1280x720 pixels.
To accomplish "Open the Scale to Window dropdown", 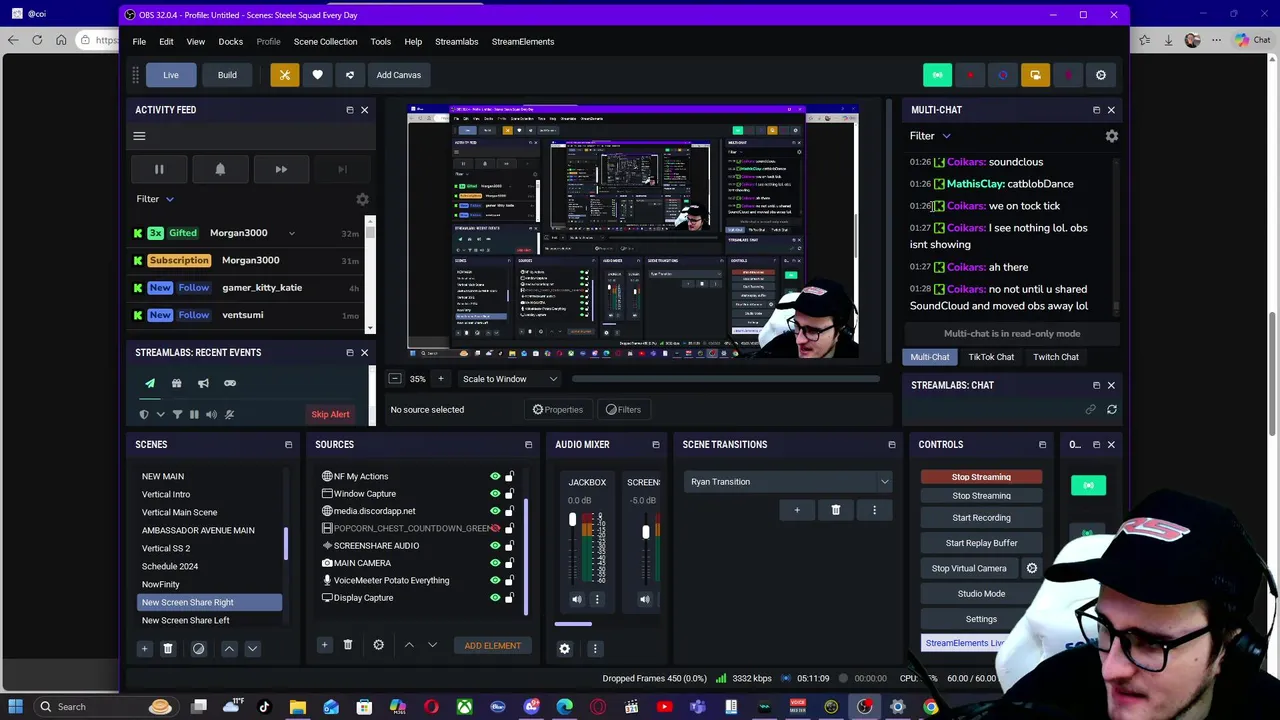I will pos(510,379).
